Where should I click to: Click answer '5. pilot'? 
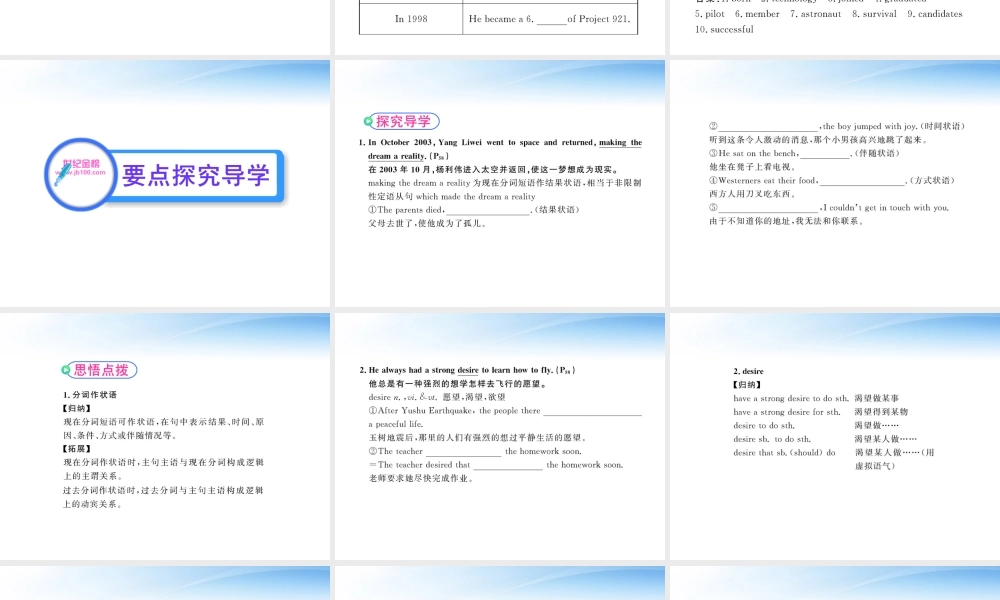pyautogui.click(x=710, y=13)
